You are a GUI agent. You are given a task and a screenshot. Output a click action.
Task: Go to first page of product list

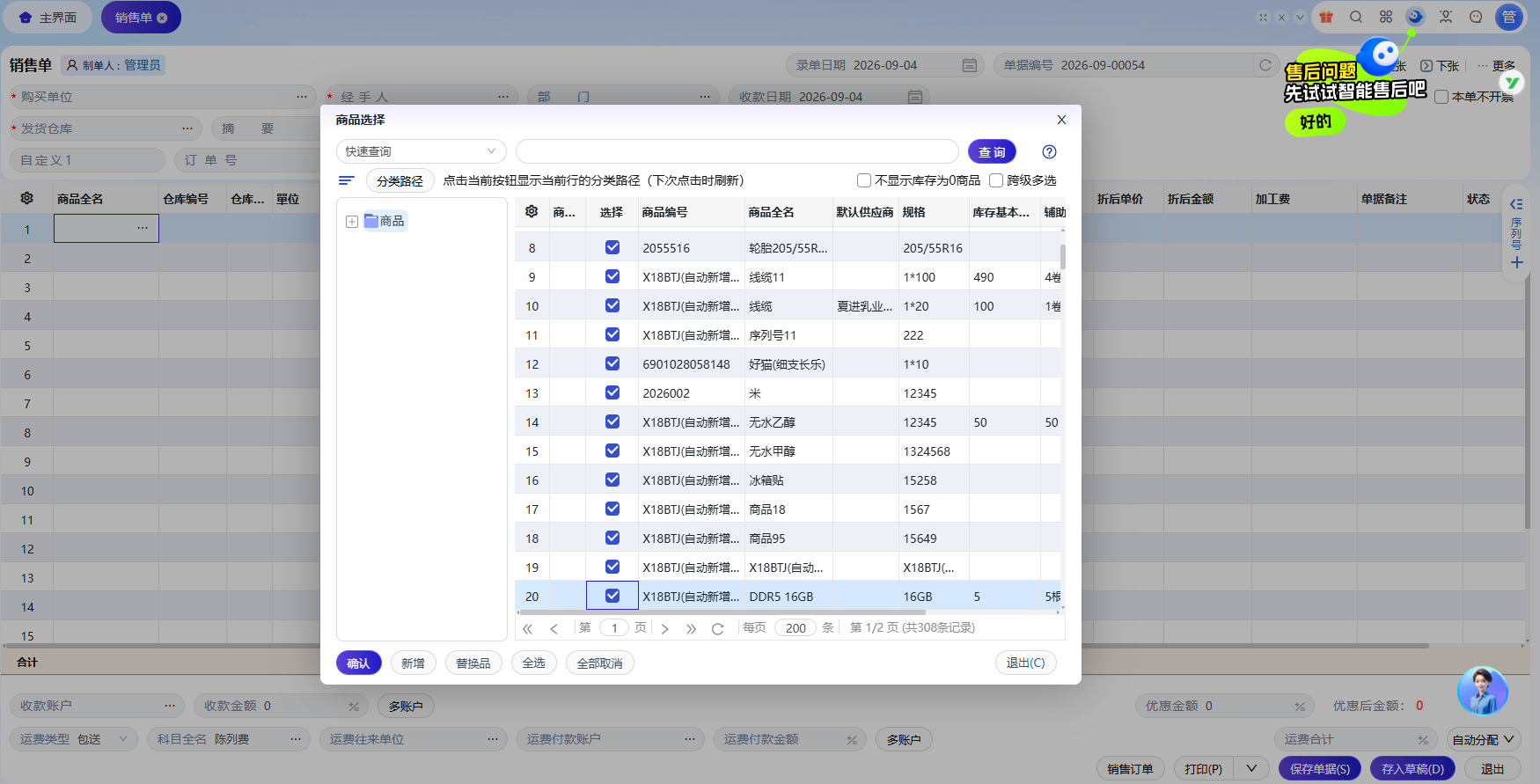click(x=527, y=628)
